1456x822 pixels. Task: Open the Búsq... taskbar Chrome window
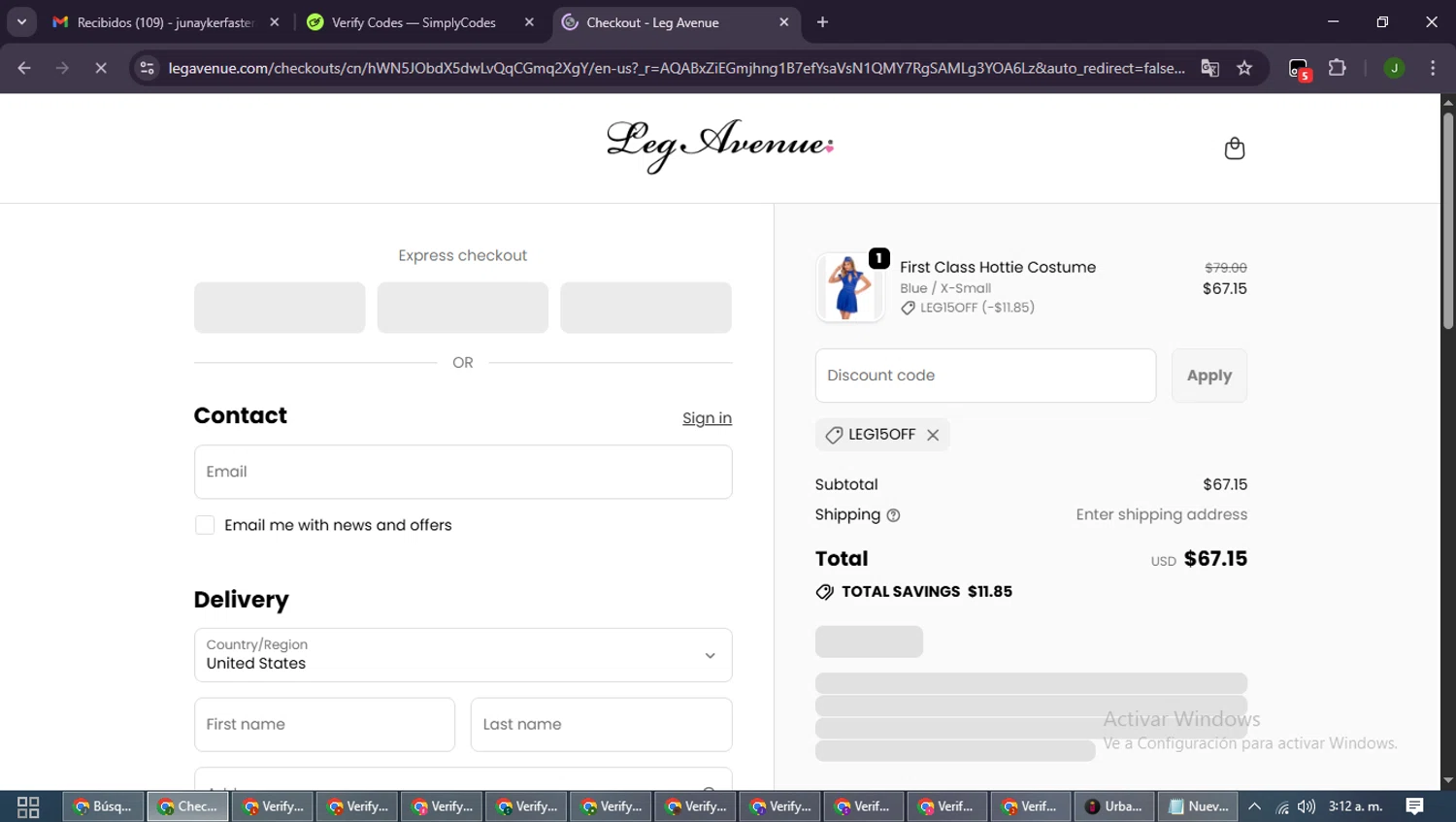[x=104, y=806]
